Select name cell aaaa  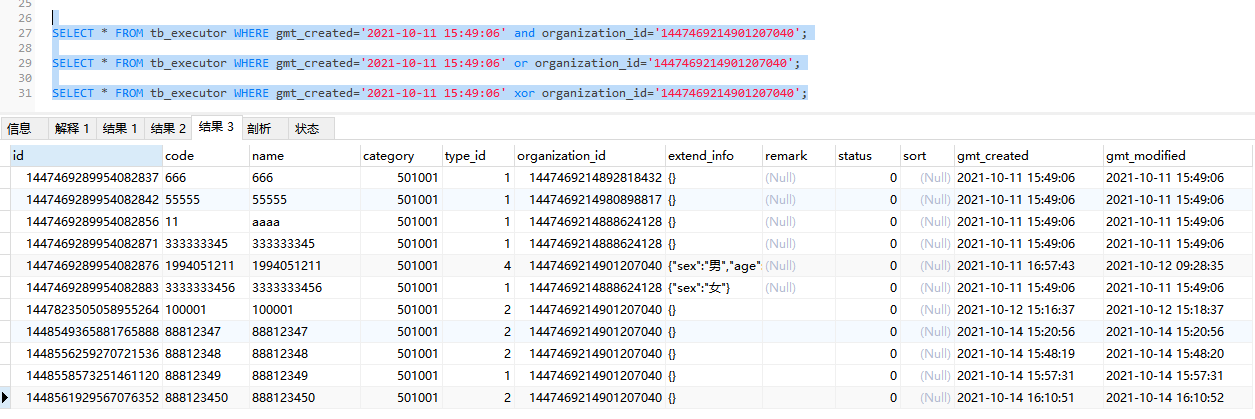(304, 221)
